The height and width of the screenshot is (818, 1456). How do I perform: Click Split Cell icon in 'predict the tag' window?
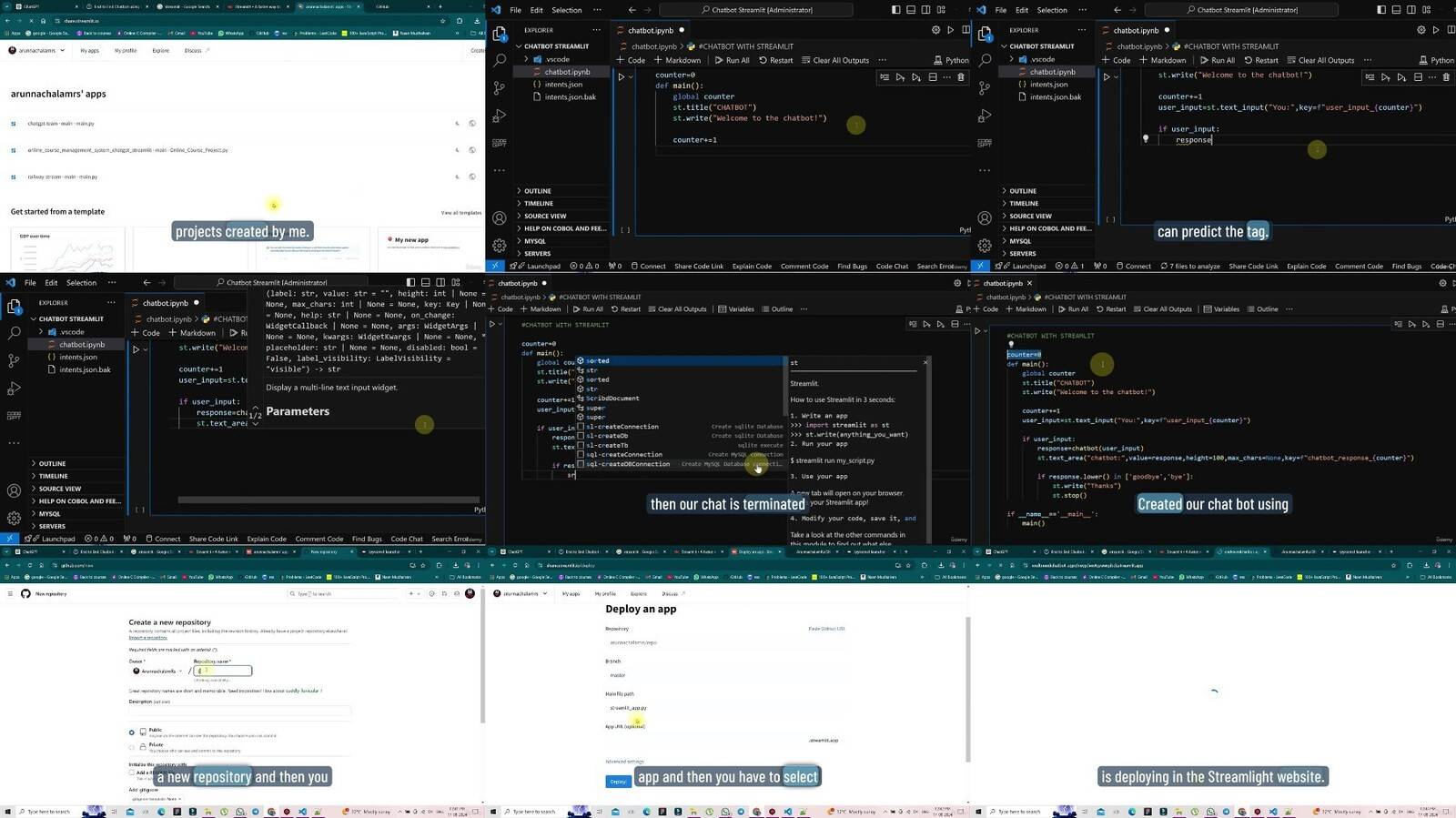[1418, 77]
